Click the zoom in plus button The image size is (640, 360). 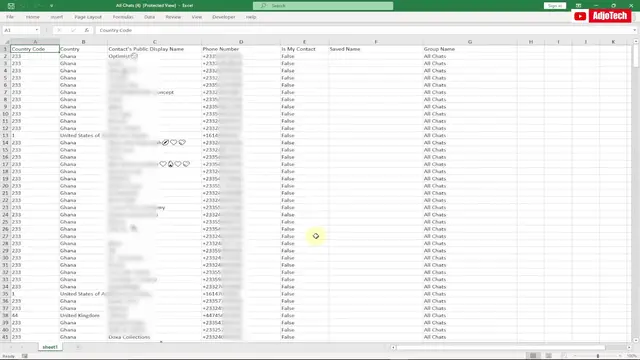[x=620, y=356]
